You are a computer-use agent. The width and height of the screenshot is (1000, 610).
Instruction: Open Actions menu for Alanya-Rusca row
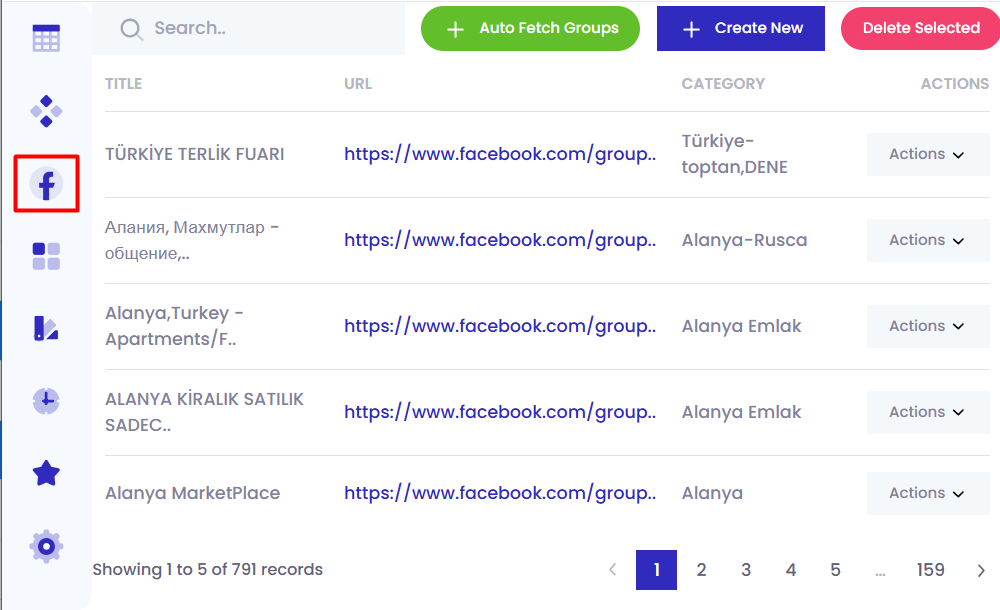(x=927, y=241)
